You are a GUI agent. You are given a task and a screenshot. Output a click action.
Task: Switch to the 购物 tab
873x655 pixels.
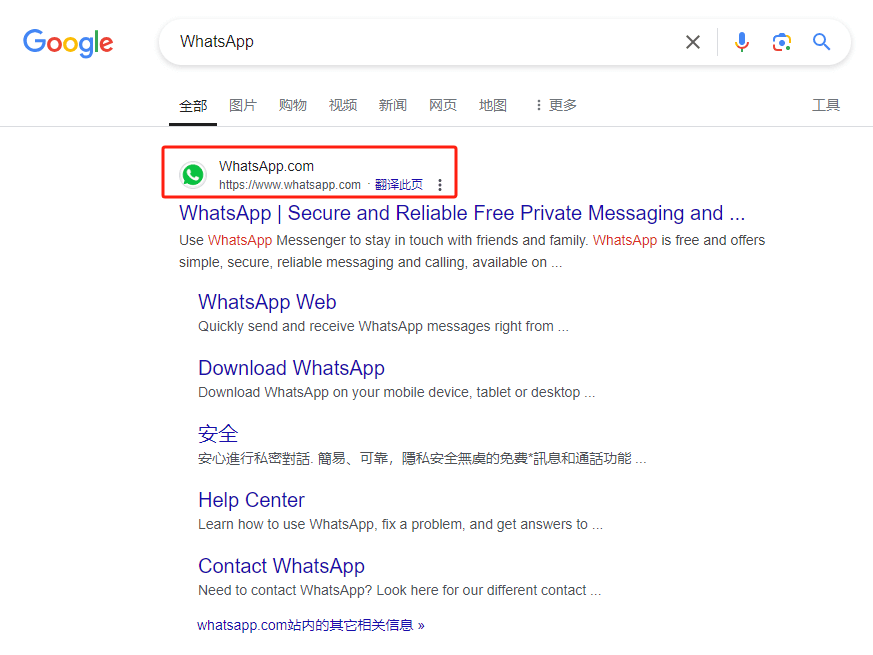(x=293, y=105)
